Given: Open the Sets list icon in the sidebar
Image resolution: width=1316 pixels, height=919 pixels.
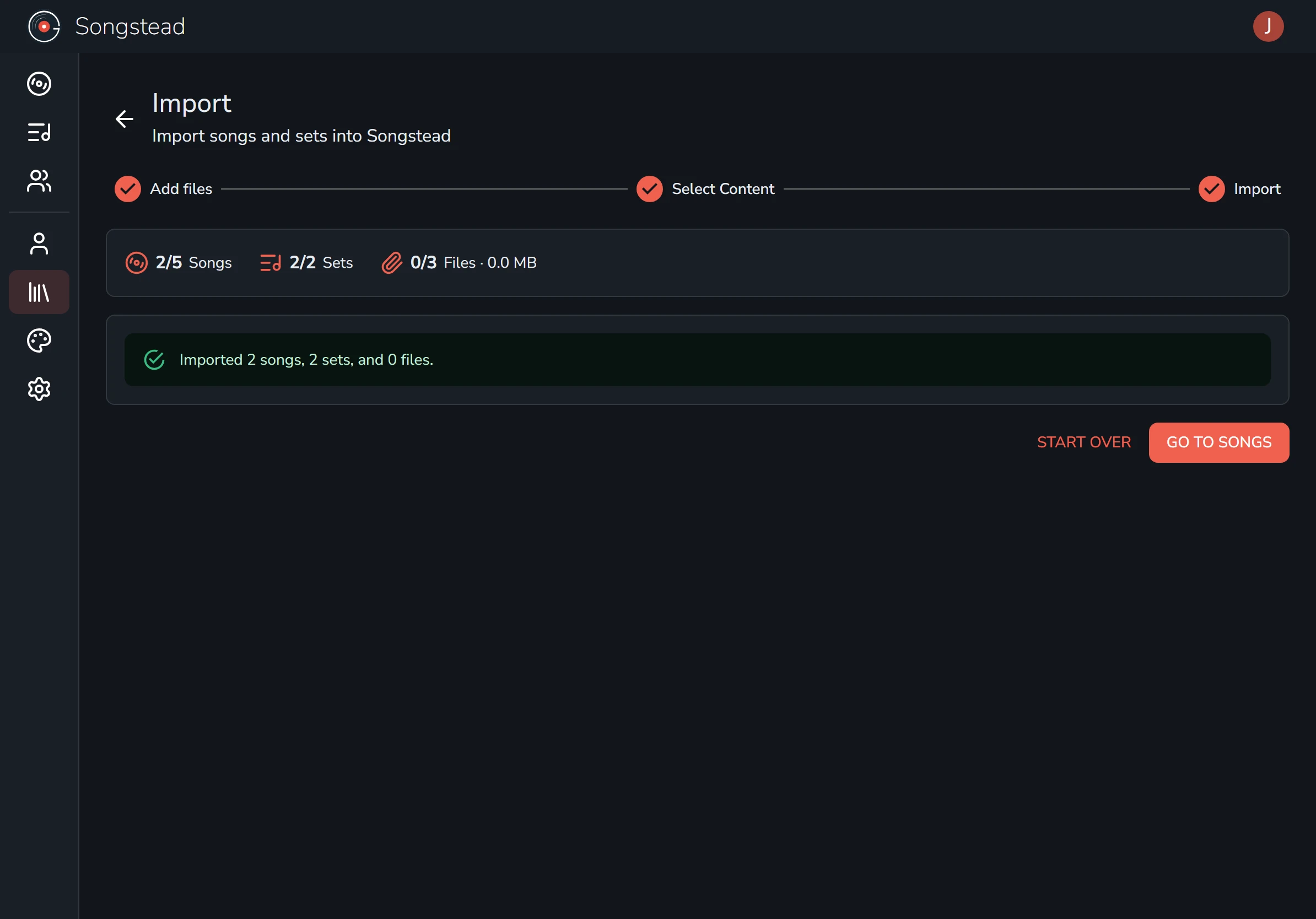Looking at the screenshot, I should [x=39, y=132].
